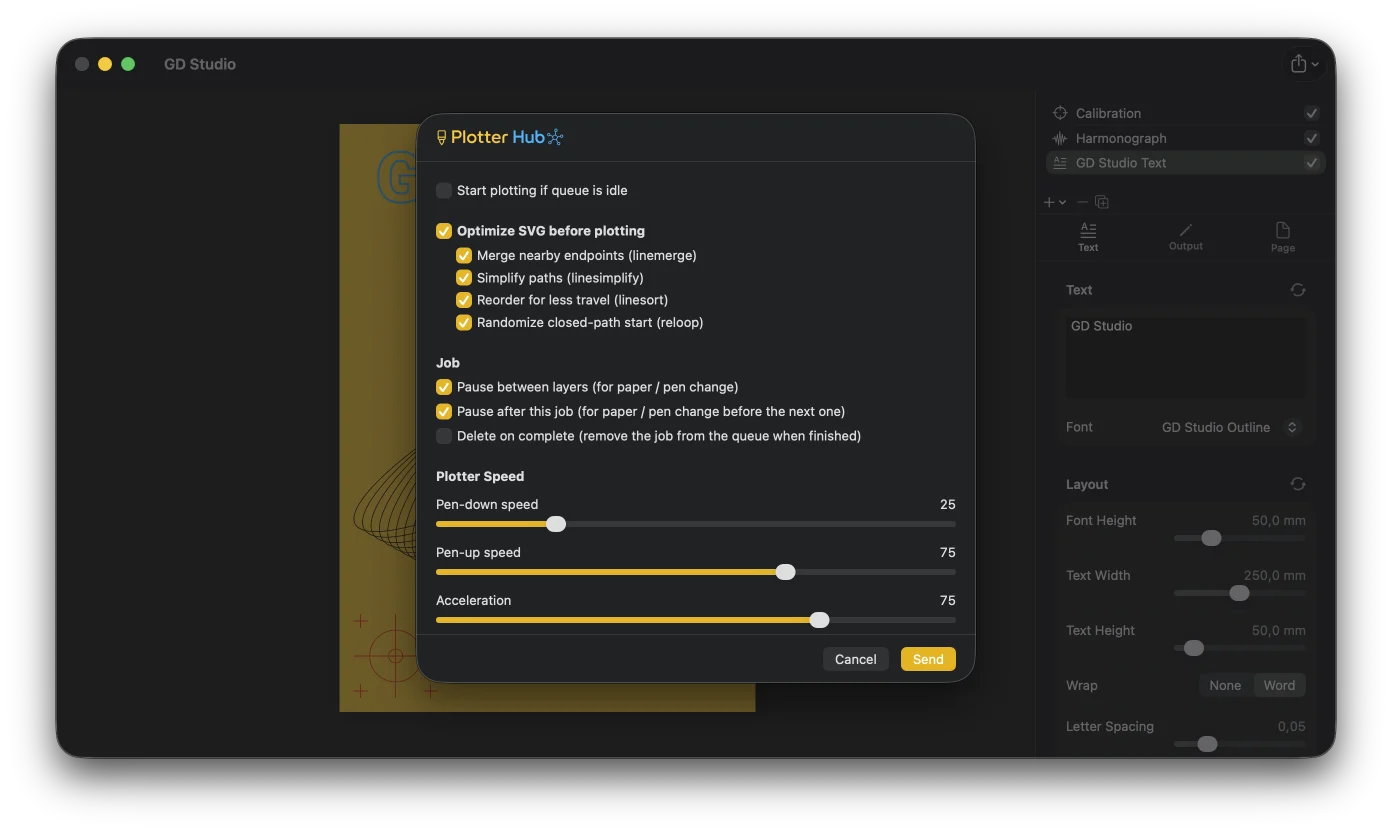Select the GD Studio Text layer name
This screenshot has height=832, width=1392.
[x=1121, y=163]
